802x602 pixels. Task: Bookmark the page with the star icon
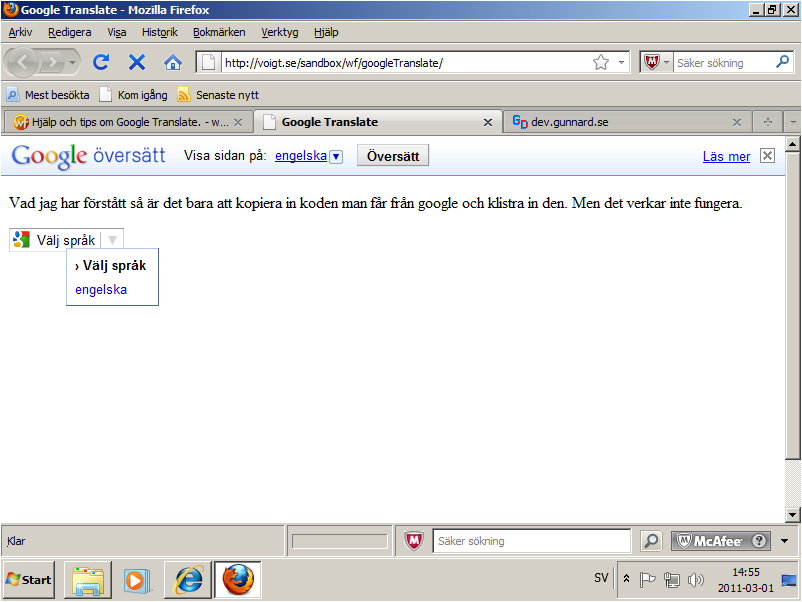point(601,62)
